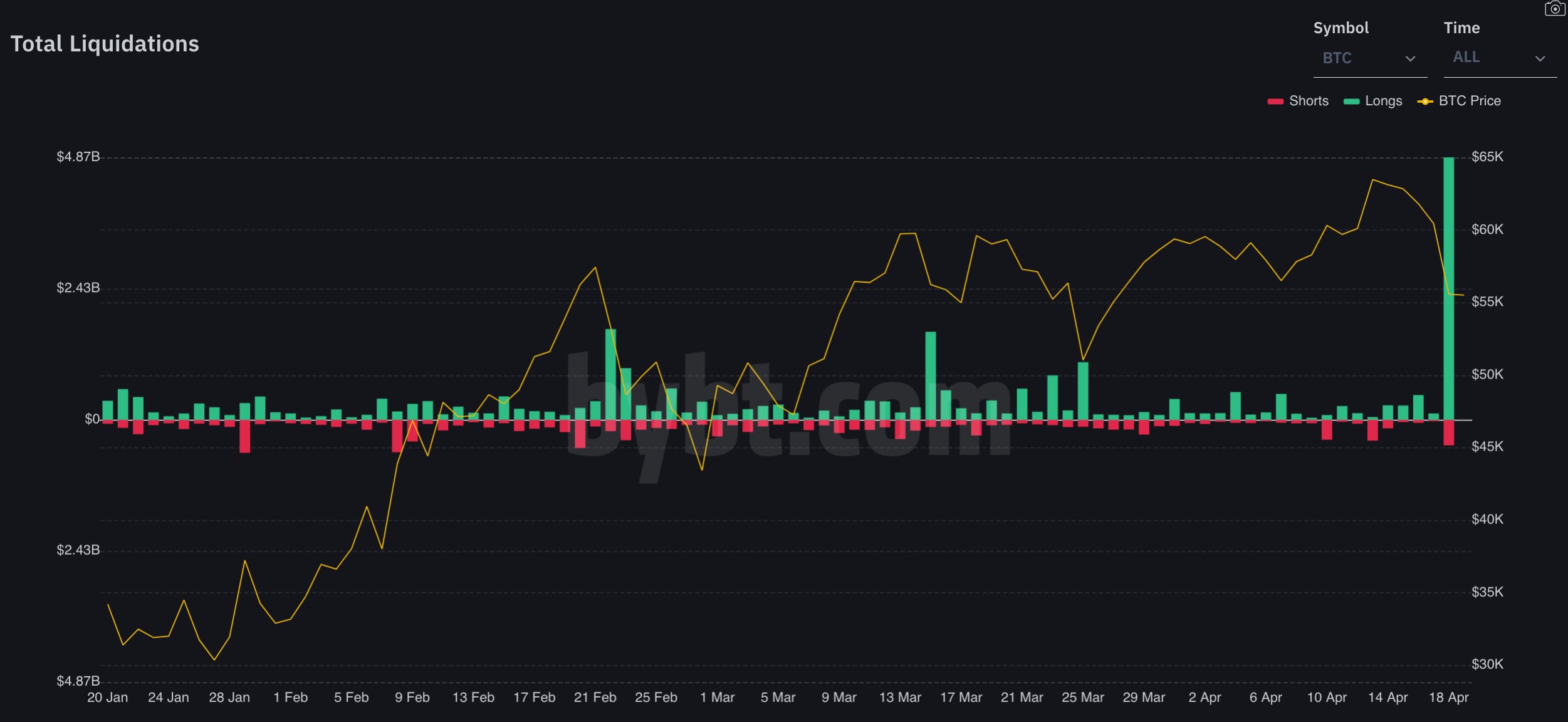Click the $65K price axis label
Viewport: 1568px width, 722px height.
click(x=1487, y=157)
